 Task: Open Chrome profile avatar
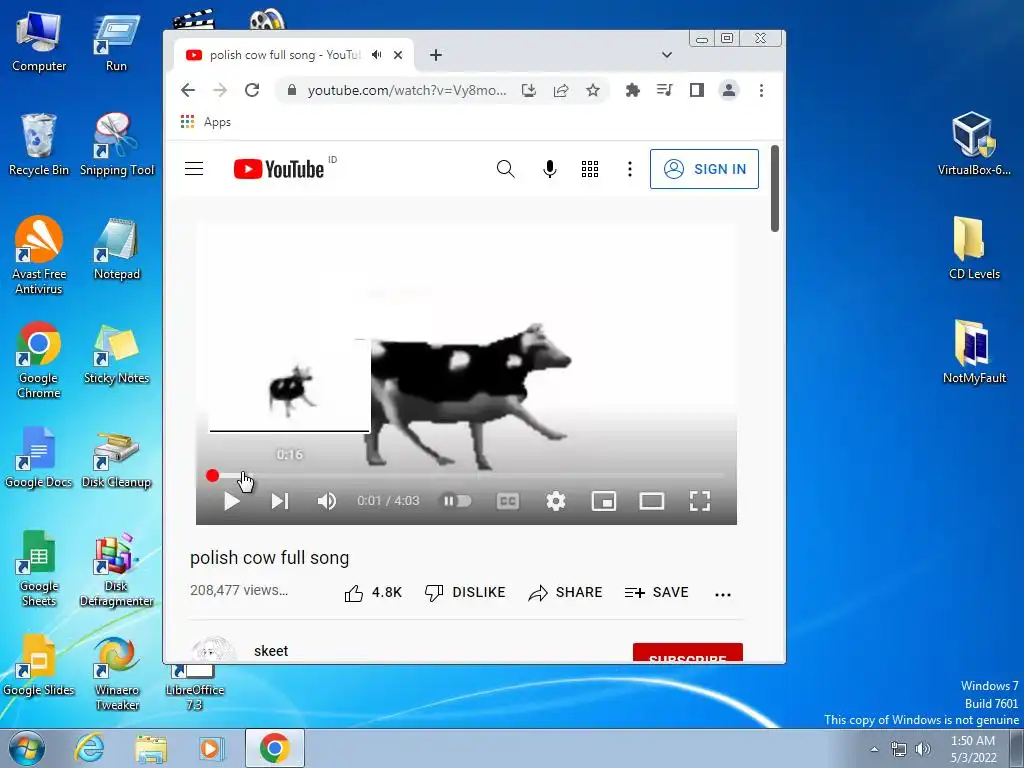(x=729, y=90)
